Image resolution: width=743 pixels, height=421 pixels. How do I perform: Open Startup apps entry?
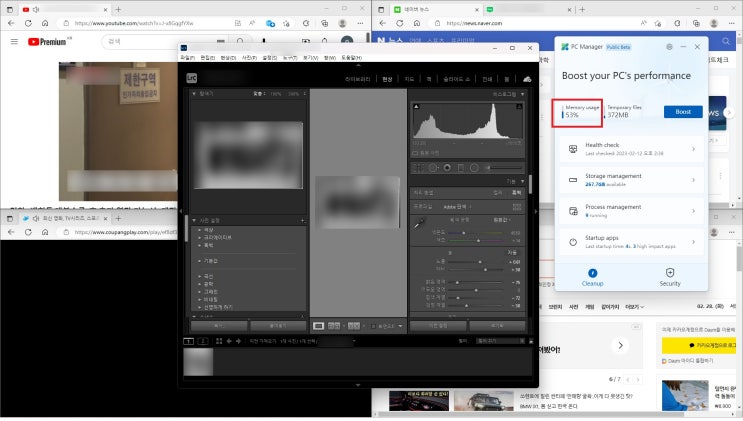(631, 241)
